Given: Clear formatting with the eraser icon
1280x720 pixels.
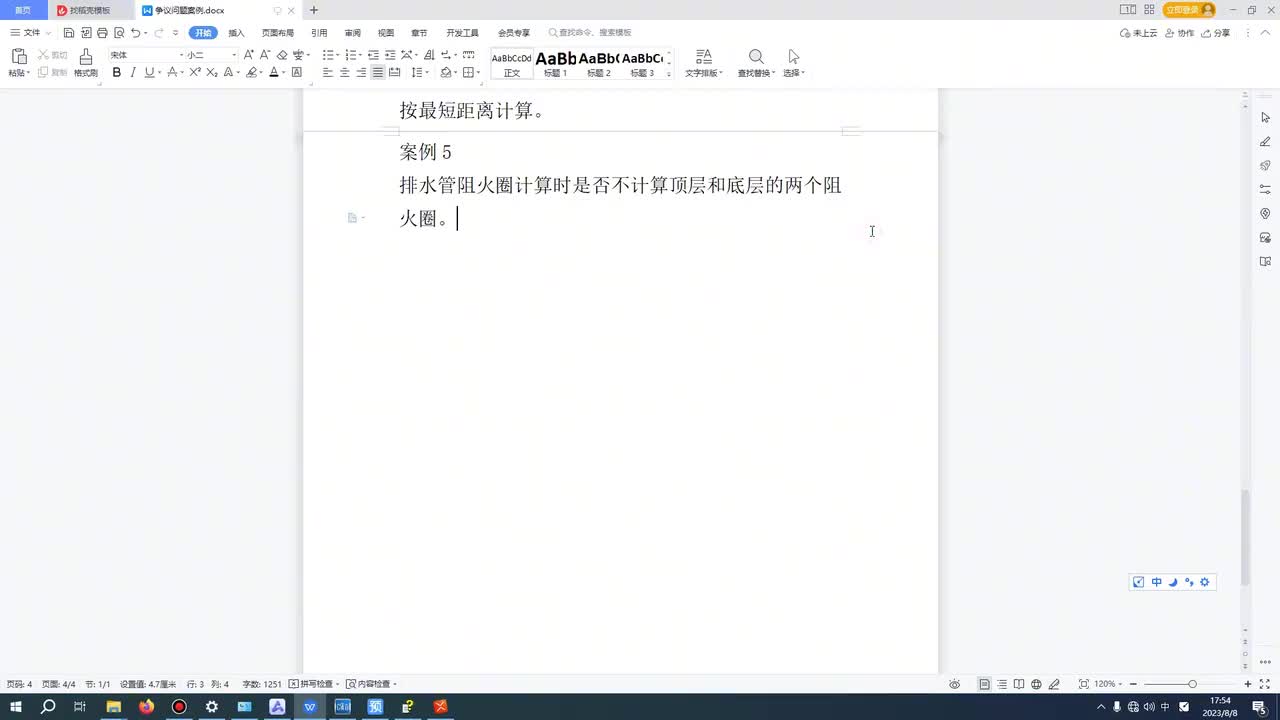Looking at the screenshot, I should [x=282, y=55].
